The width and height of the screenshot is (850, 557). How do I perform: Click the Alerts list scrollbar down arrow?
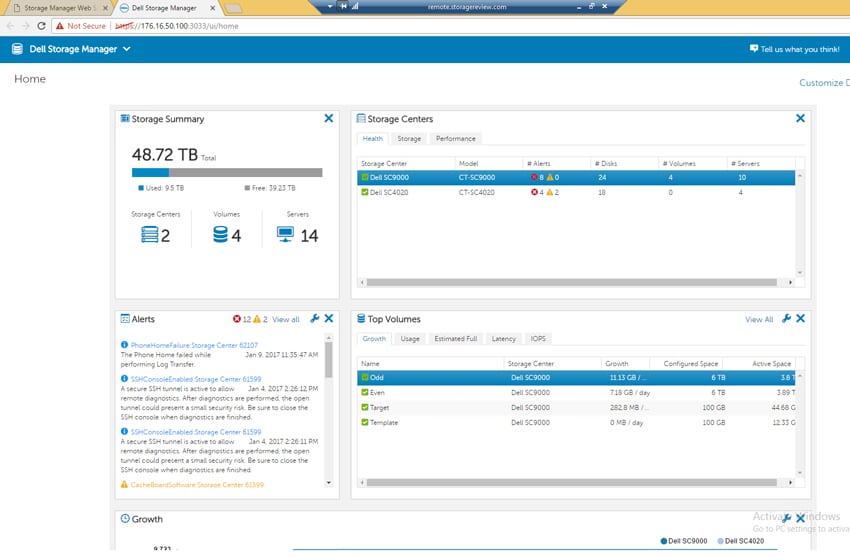click(x=329, y=483)
